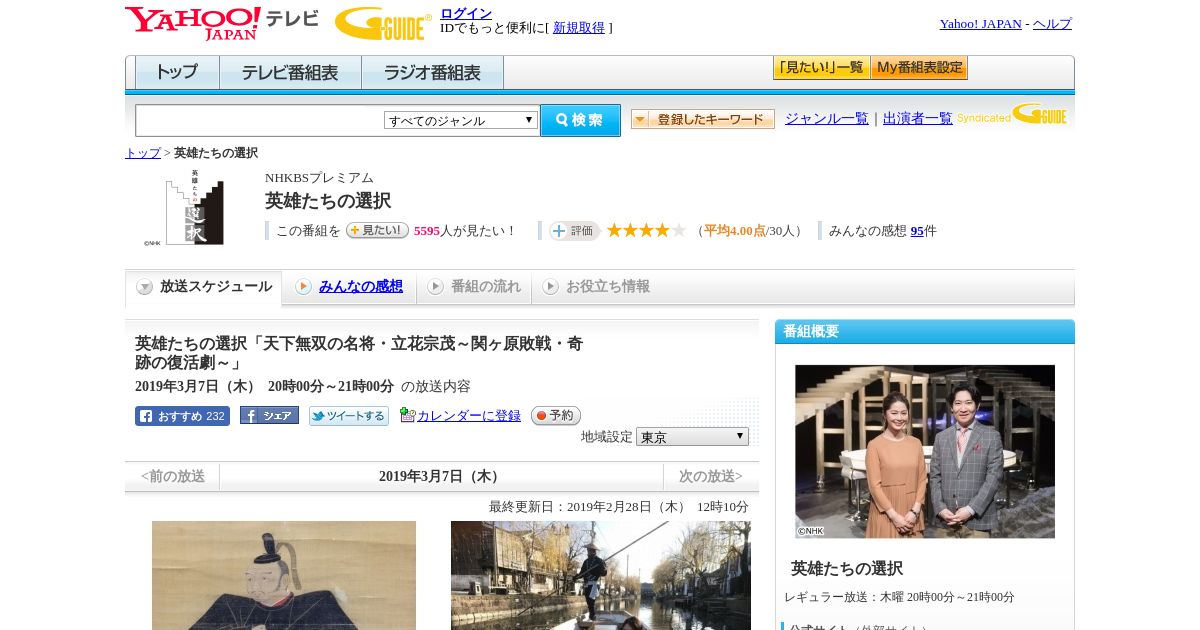Open the ヘルプ link

pos(1052,23)
